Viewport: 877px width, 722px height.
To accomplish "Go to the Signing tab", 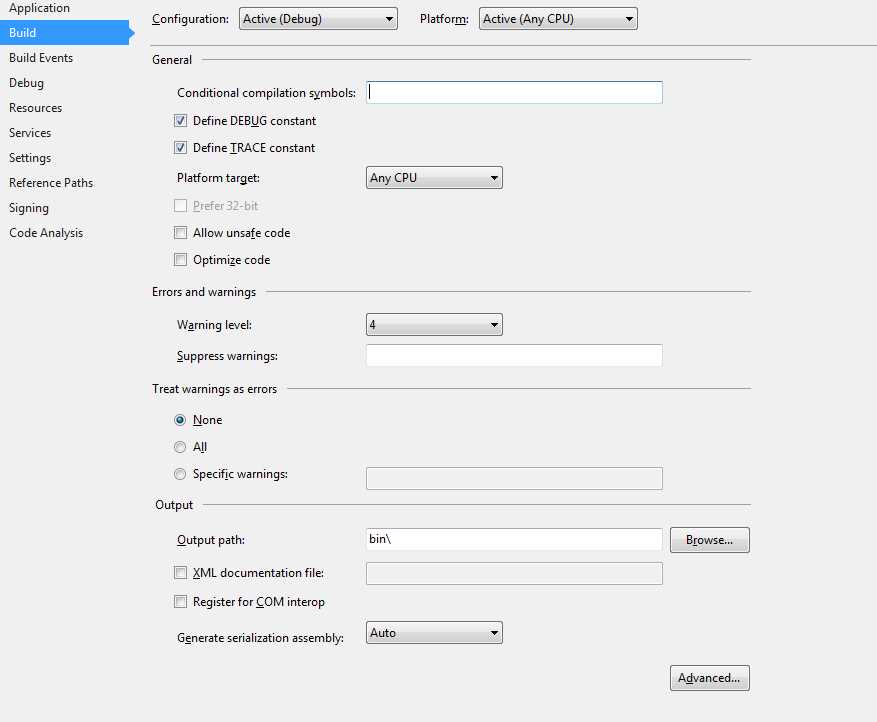I will (29, 208).
